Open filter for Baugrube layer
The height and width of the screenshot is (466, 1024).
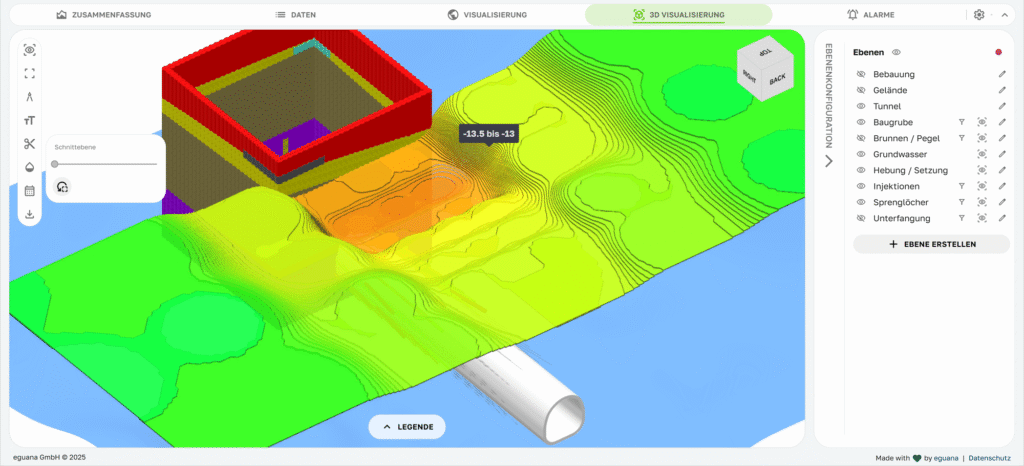960,122
